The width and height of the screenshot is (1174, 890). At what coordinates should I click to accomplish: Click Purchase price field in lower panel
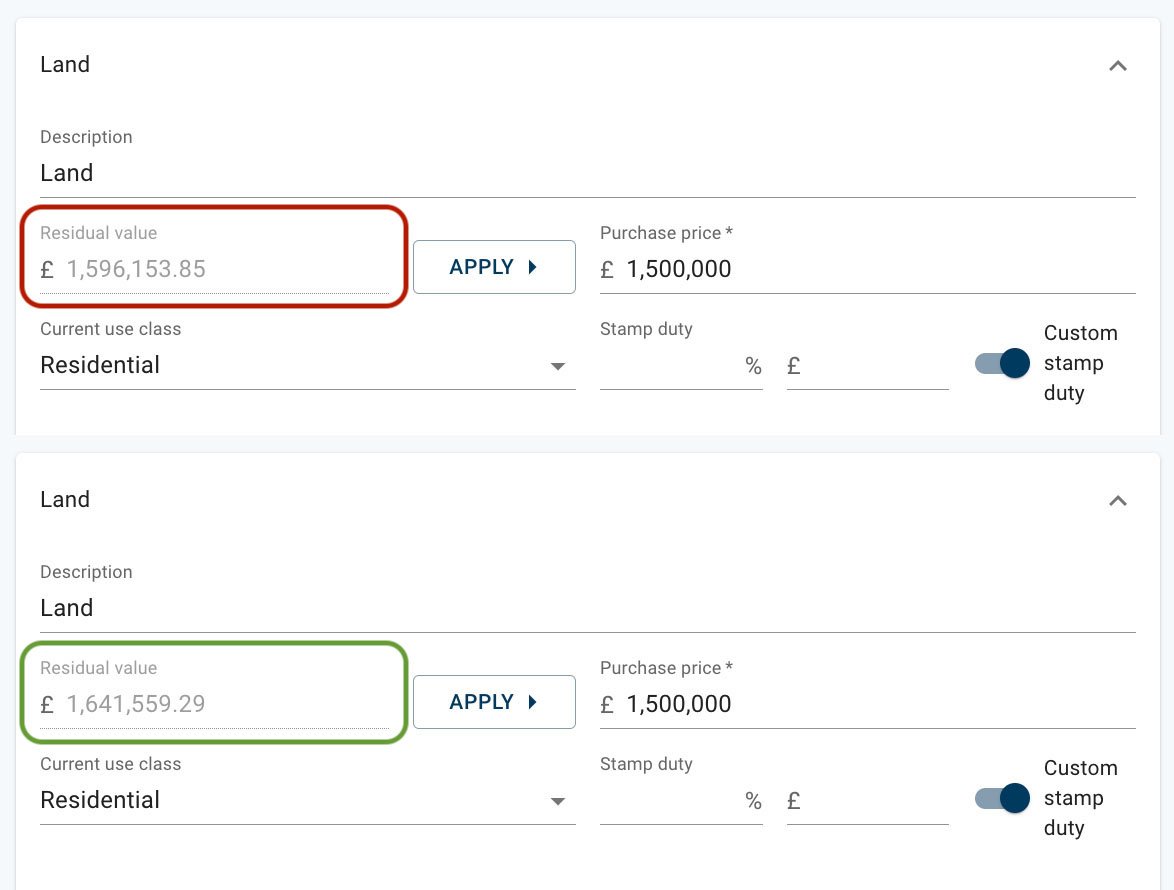(878, 704)
